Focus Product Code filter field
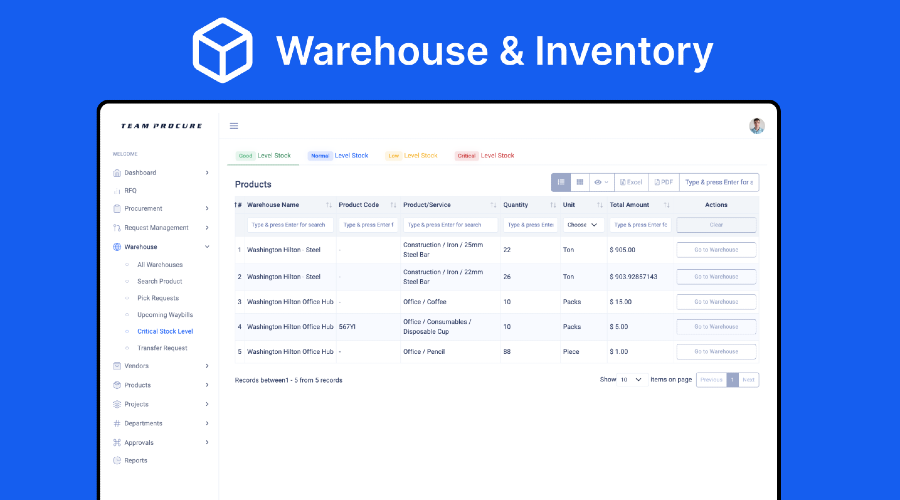Screen dimensions: 900x500 coord(368,225)
